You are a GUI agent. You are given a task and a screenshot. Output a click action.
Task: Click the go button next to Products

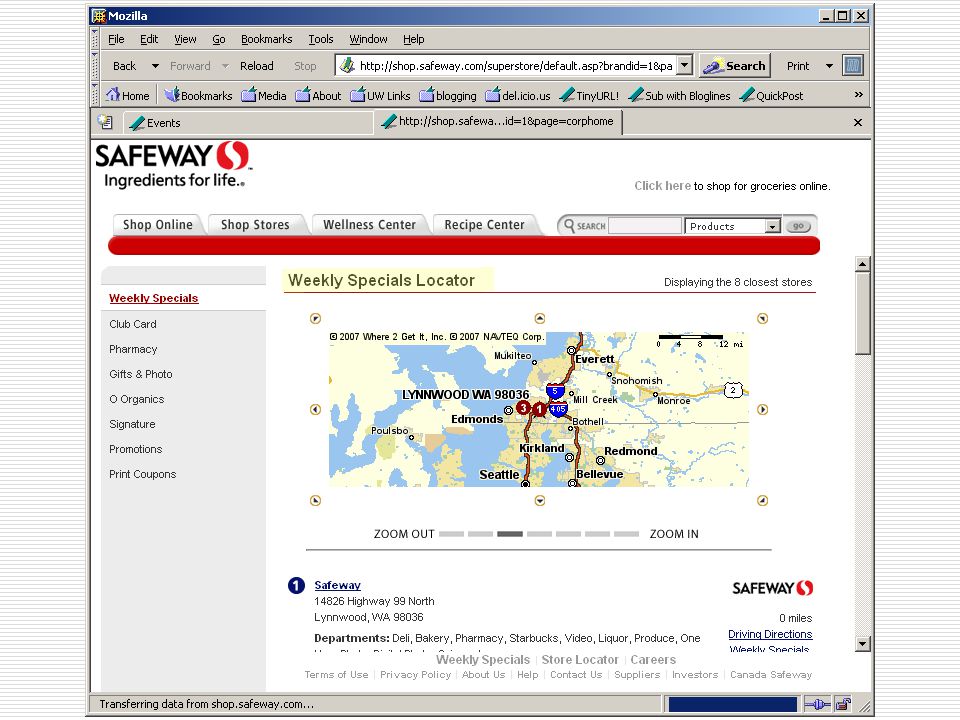click(x=798, y=226)
